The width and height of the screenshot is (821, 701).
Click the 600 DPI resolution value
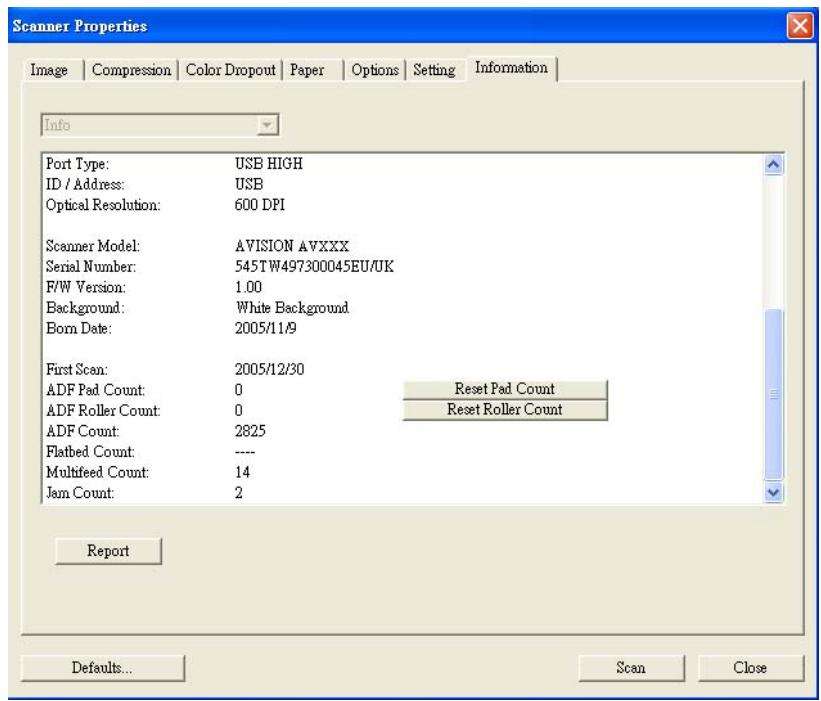pyautogui.click(x=260, y=205)
